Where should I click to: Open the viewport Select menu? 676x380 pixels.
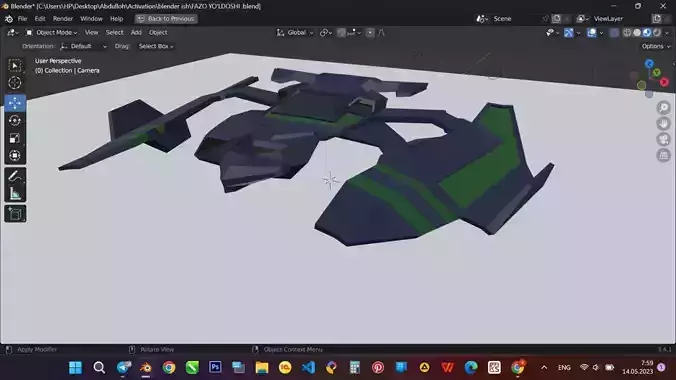click(114, 32)
